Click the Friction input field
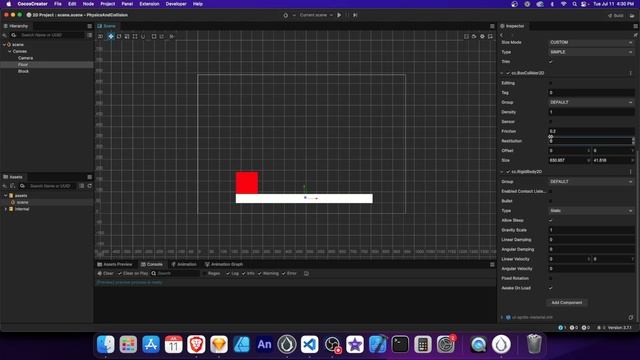The image size is (640, 360). (591, 131)
